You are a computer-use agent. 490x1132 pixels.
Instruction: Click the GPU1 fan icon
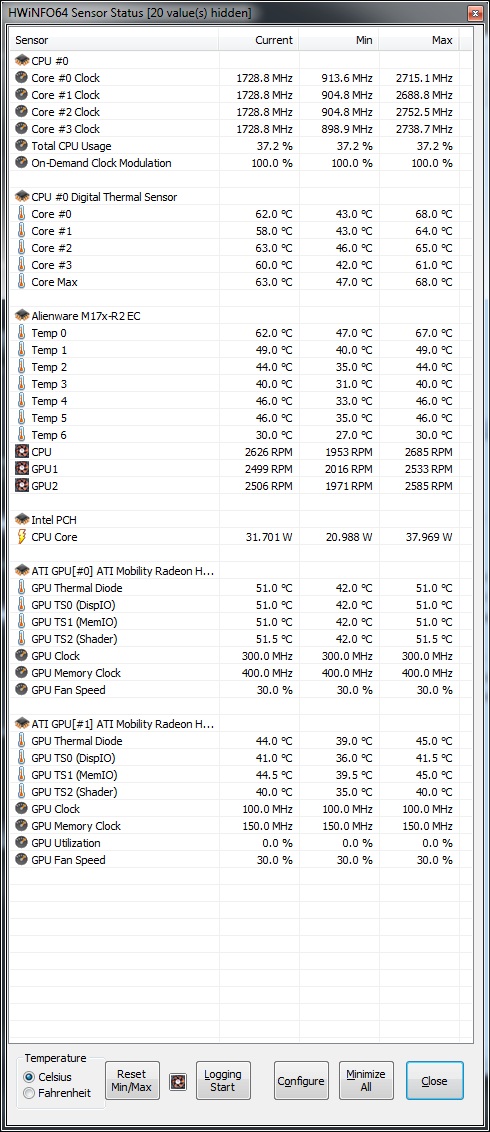(x=21, y=469)
